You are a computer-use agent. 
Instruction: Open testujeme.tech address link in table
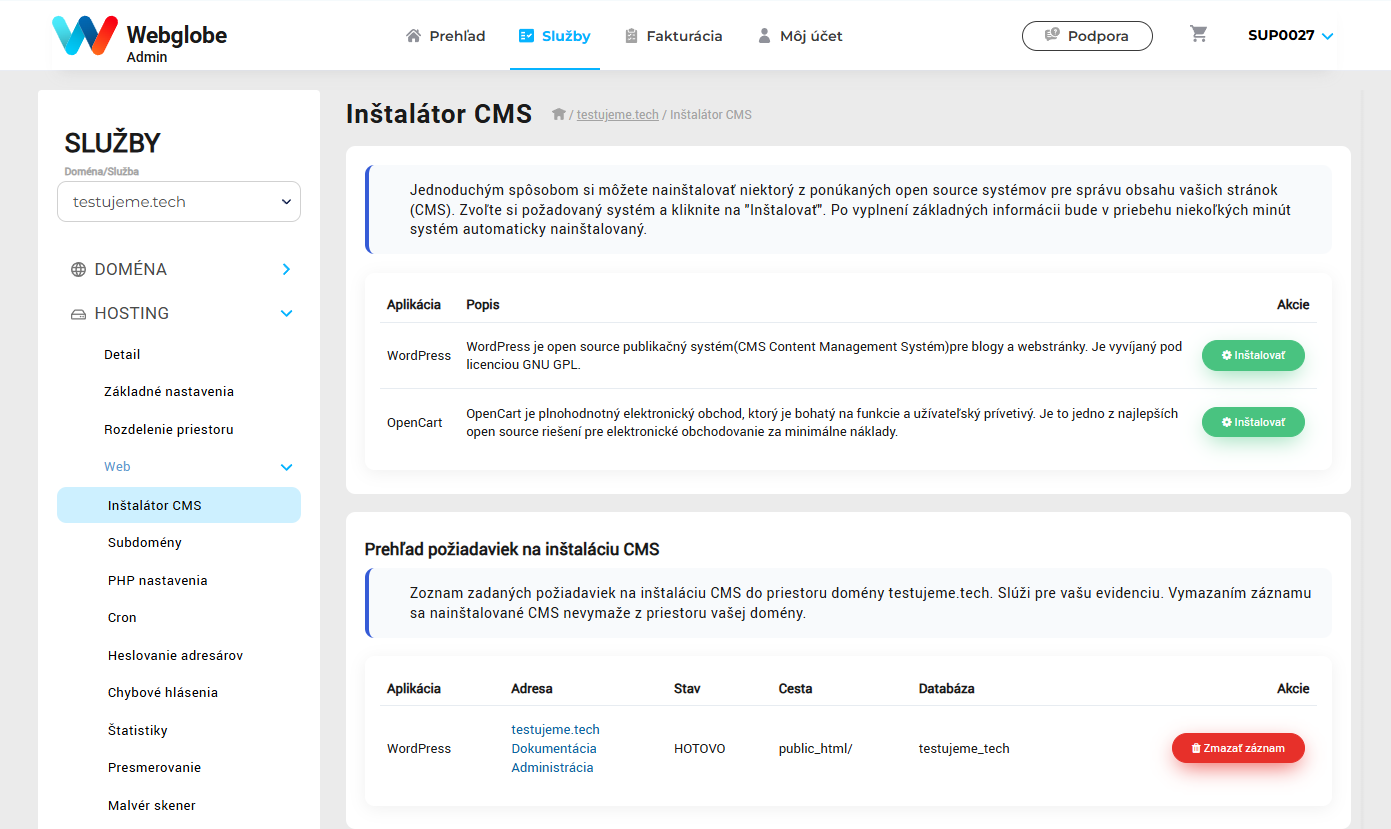pyautogui.click(x=555, y=729)
